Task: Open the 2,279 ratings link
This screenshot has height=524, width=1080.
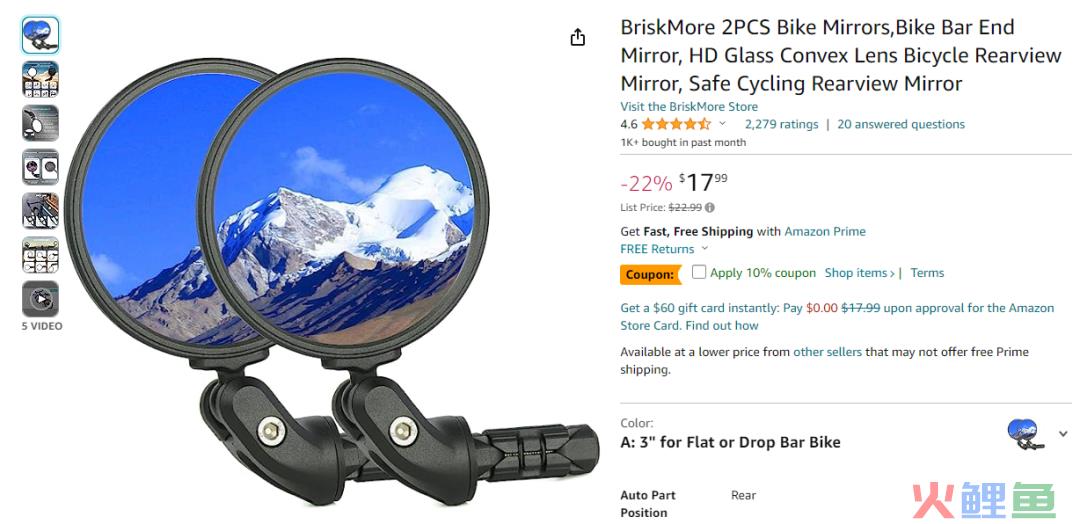Action: click(781, 125)
